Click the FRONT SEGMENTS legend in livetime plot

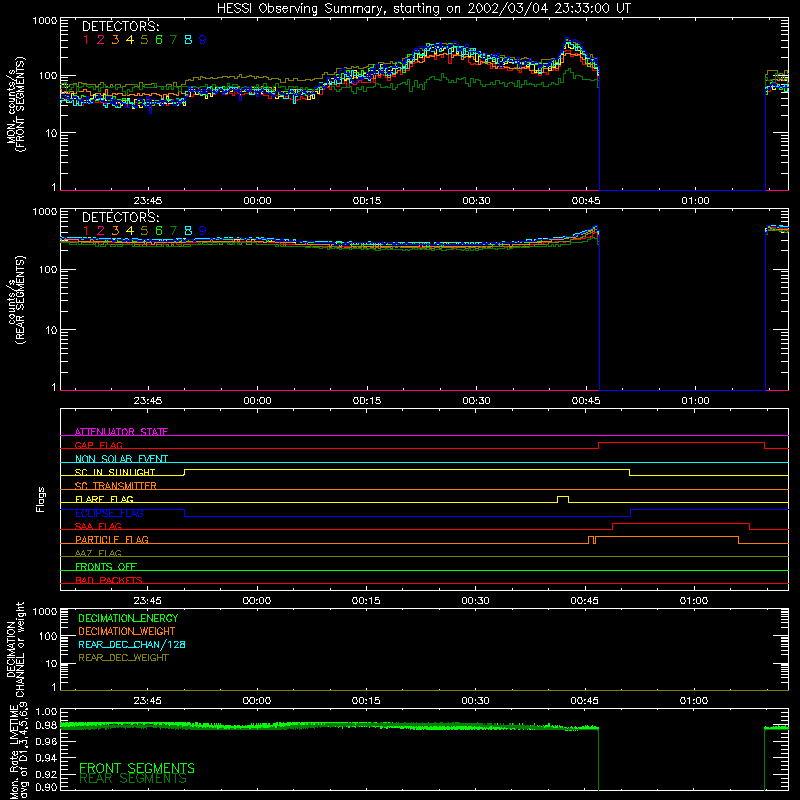[137, 768]
